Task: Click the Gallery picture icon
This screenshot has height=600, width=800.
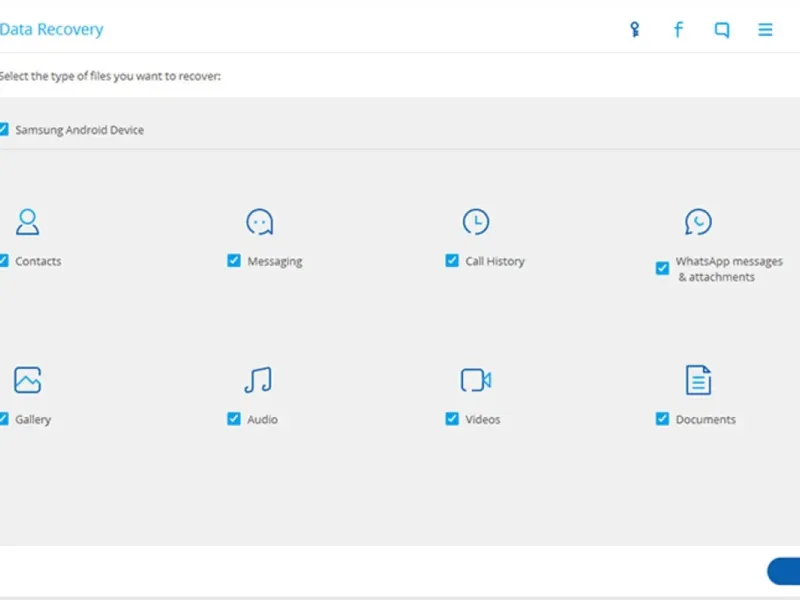Action: [x=28, y=380]
